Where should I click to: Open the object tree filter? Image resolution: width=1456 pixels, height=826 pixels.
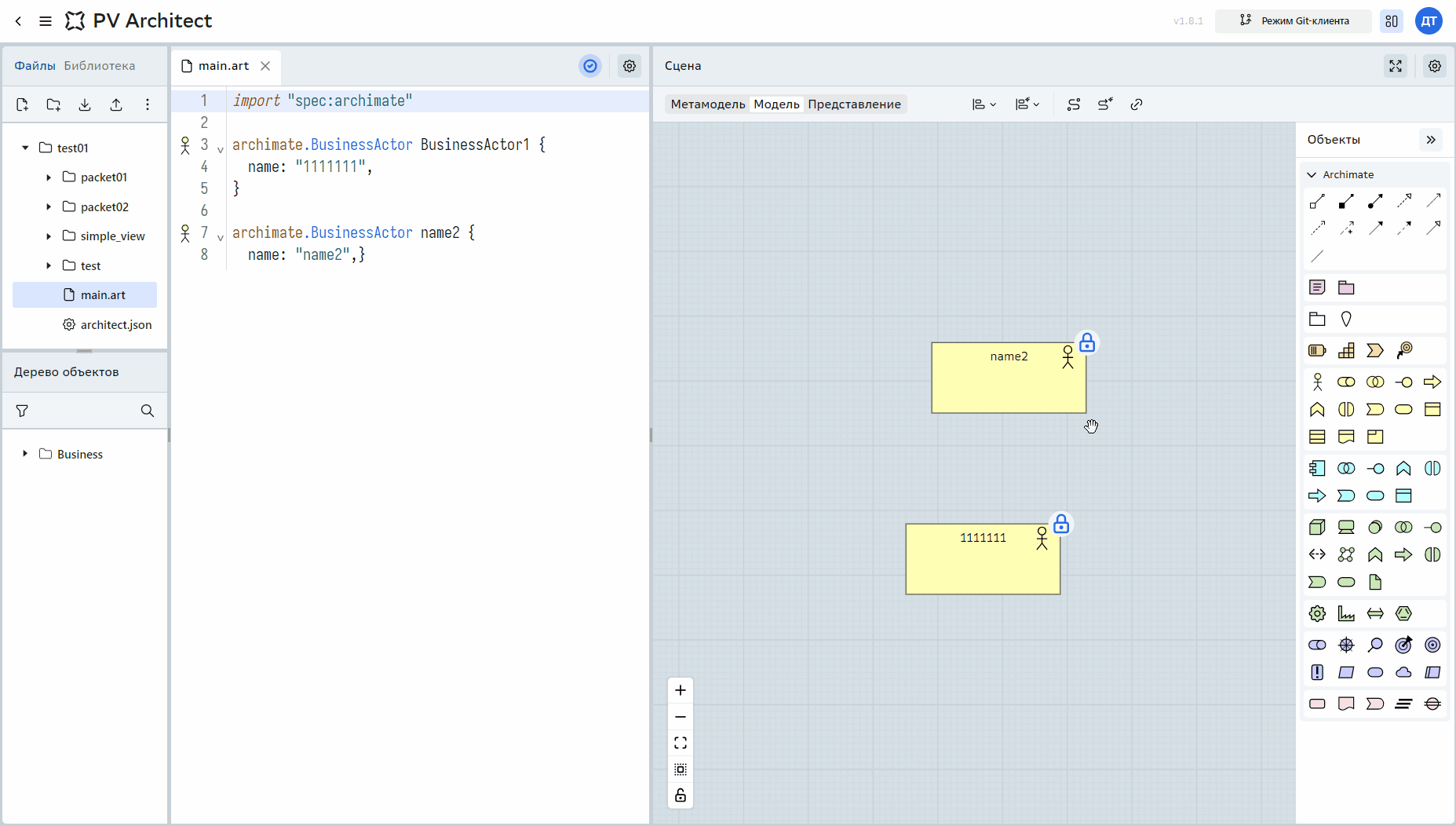pyautogui.click(x=22, y=411)
